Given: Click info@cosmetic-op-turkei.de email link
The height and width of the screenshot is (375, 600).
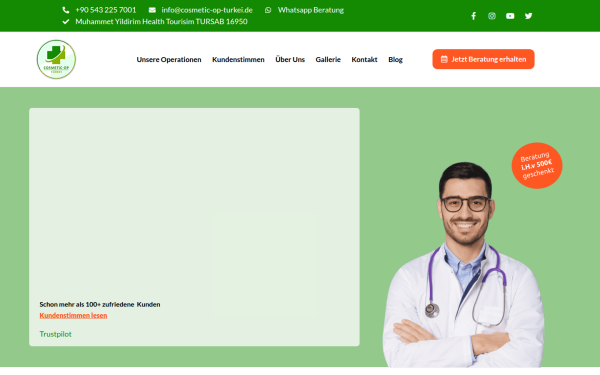Looking at the screenshot, I should point(207,10).
